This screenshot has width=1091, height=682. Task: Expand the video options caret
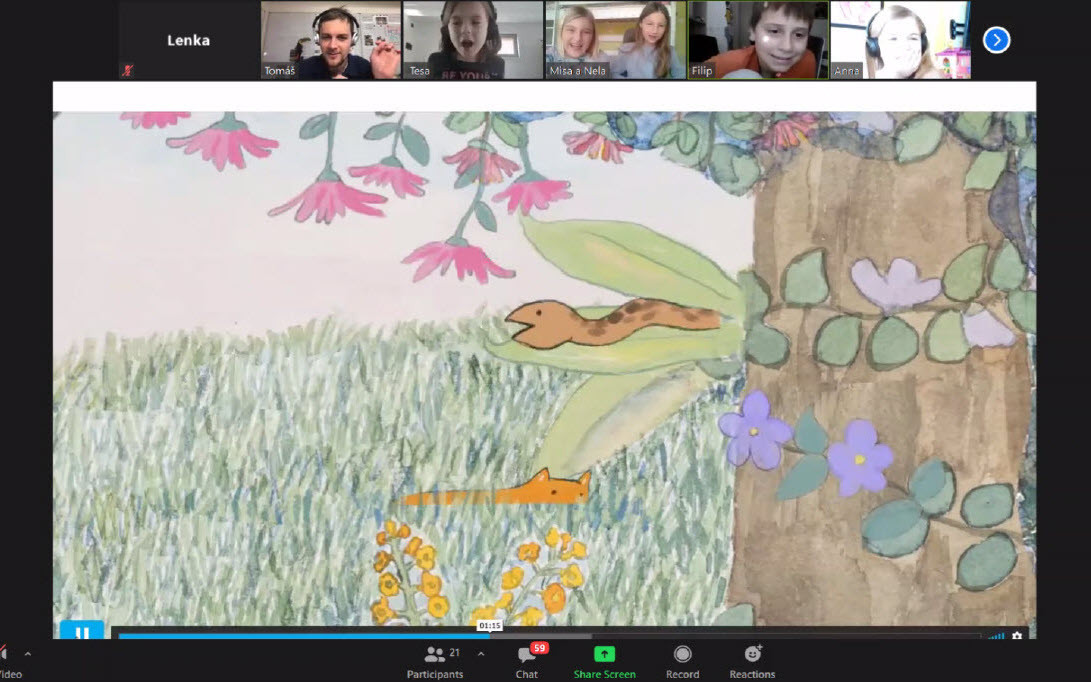(28, 654)
